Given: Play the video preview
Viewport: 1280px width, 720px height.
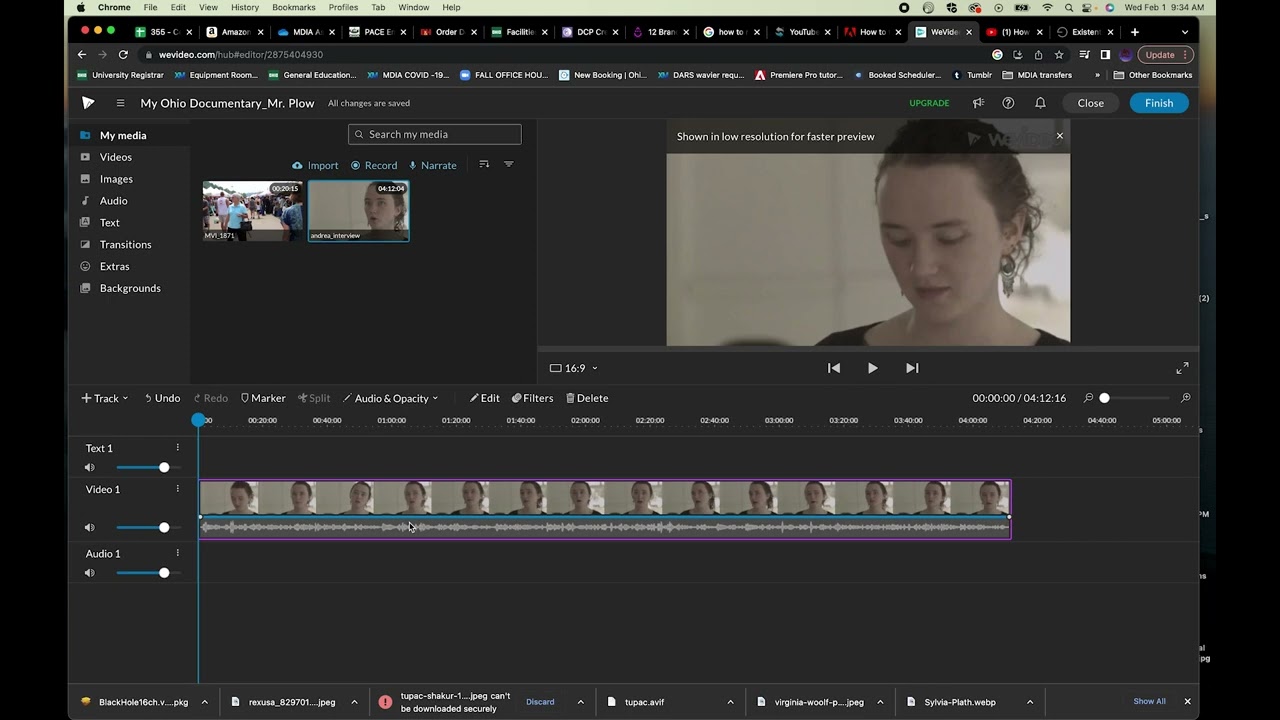Looking at the screenshot, I should pos(872,368).
